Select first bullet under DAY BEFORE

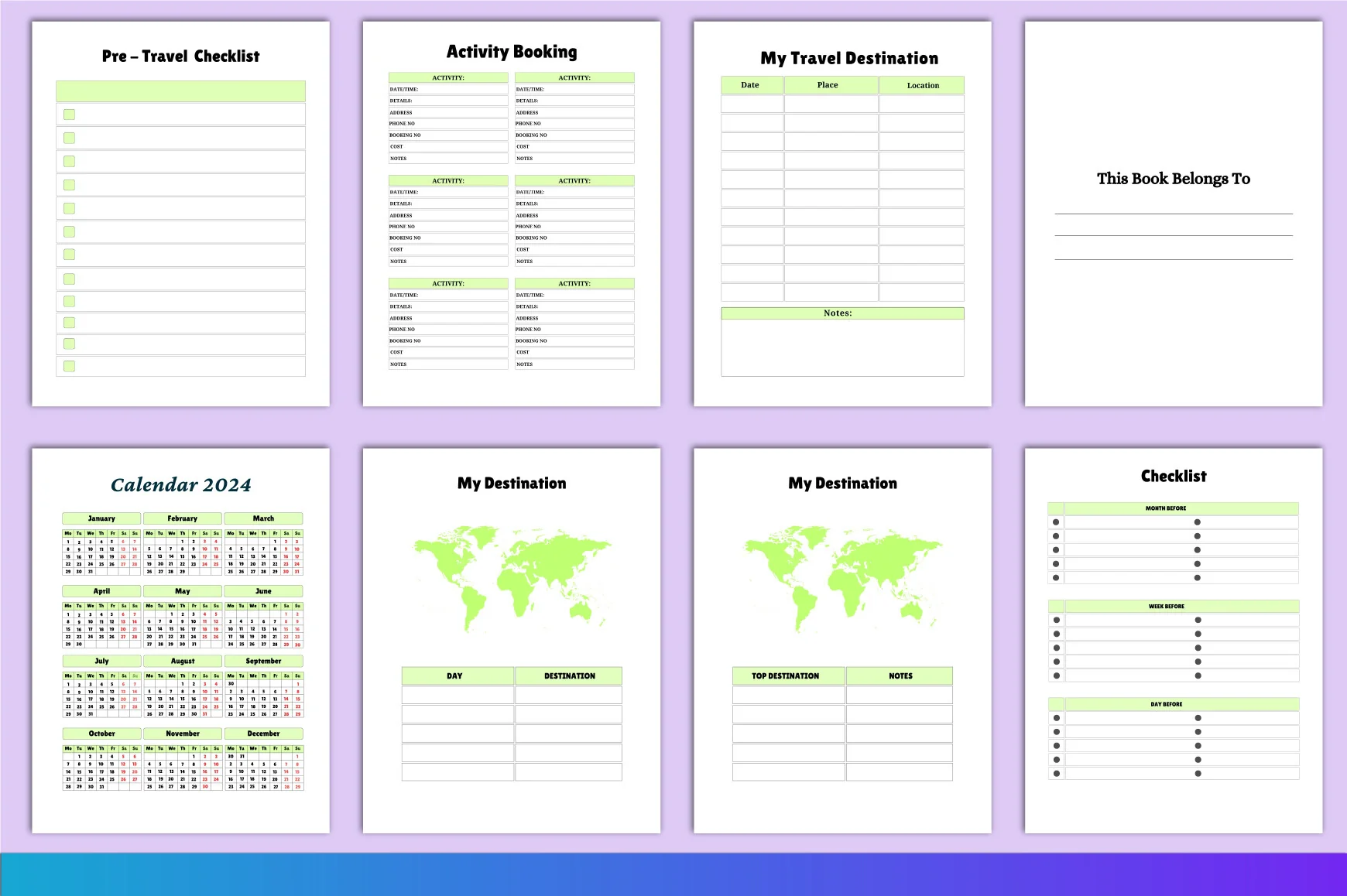tap(1056, 718)
